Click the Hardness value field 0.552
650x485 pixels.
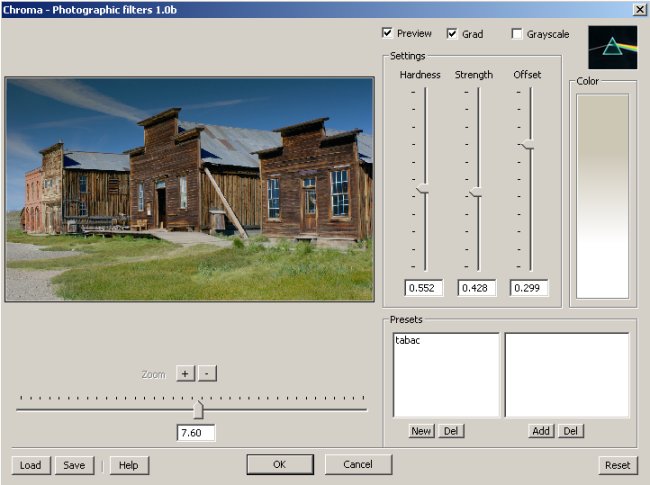[x=424, y=288]
